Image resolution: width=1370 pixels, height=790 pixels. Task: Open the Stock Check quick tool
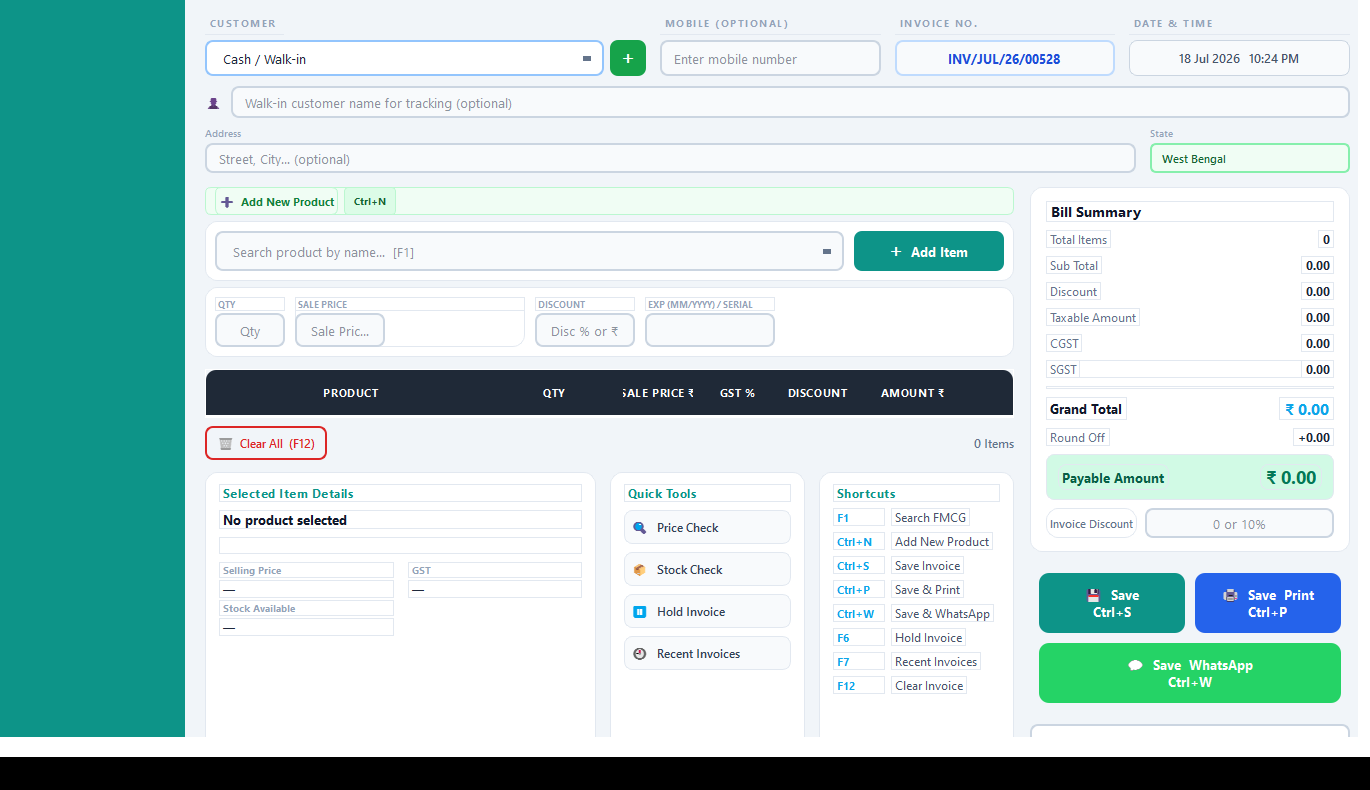pyautogui.click(x=707, y=569)
